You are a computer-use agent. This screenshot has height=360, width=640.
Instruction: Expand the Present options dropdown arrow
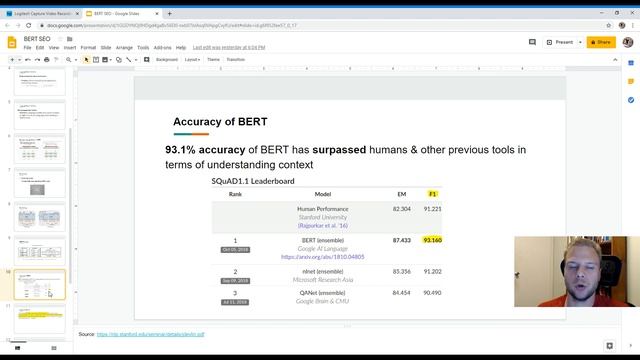580,42
